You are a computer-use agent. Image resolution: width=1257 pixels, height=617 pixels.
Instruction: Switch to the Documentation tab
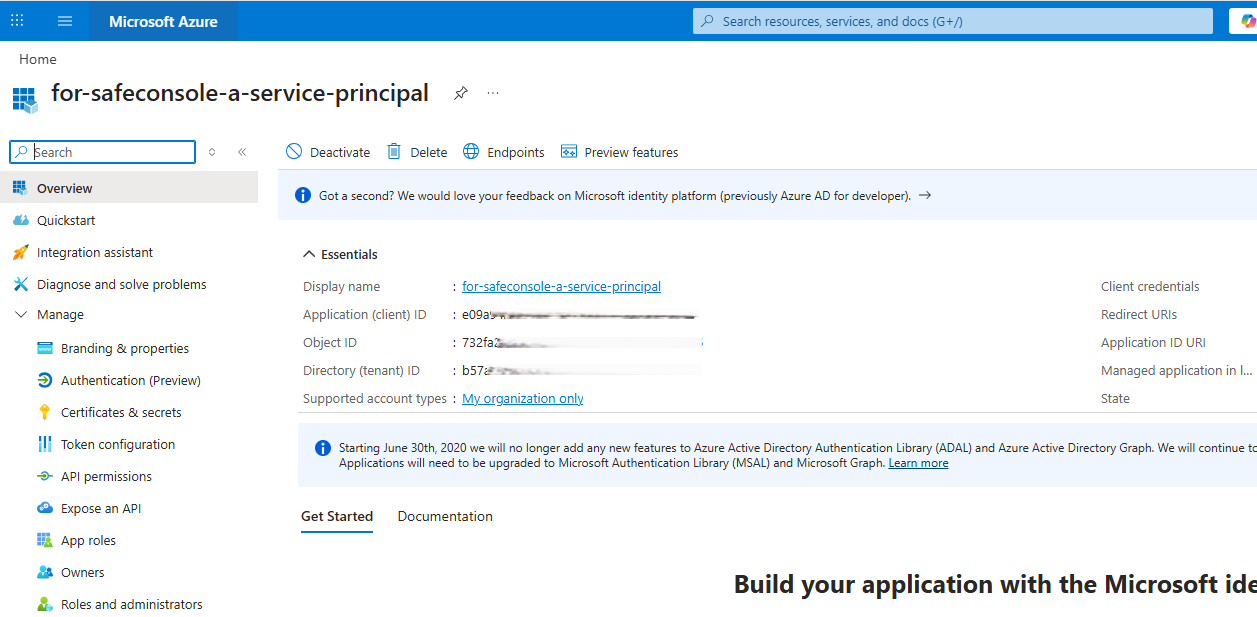[x=445, y=516]
